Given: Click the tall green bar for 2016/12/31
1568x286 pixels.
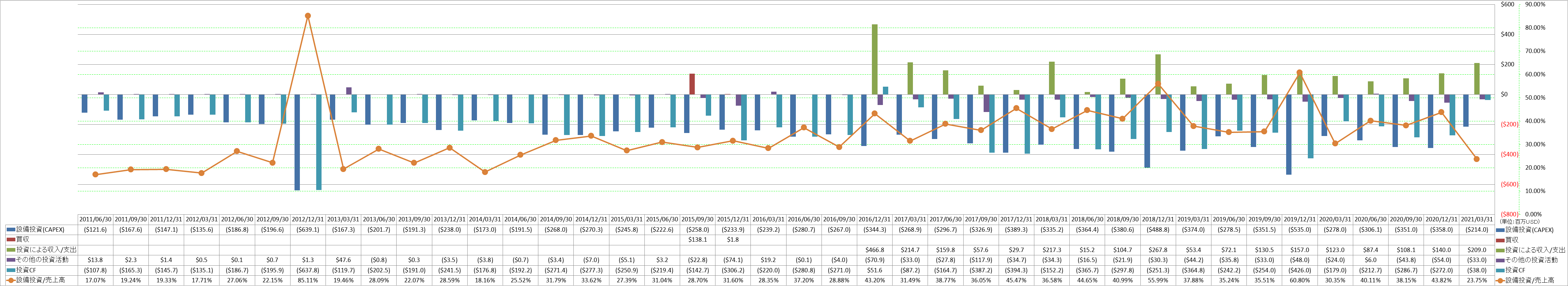Looking at the screenshot, I should [875, 60].
